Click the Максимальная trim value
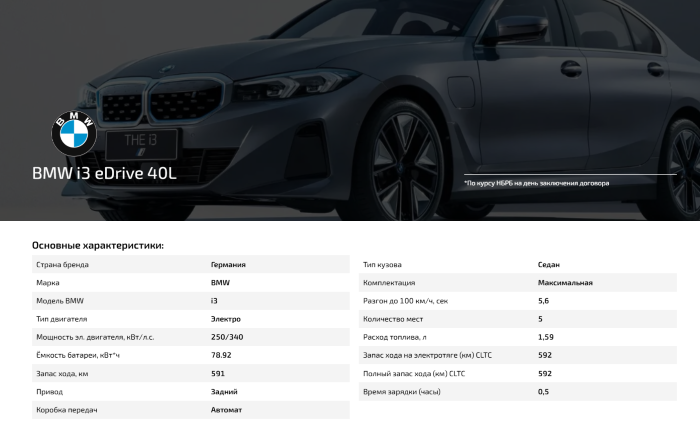700x432 pixels. click(565, 283)
